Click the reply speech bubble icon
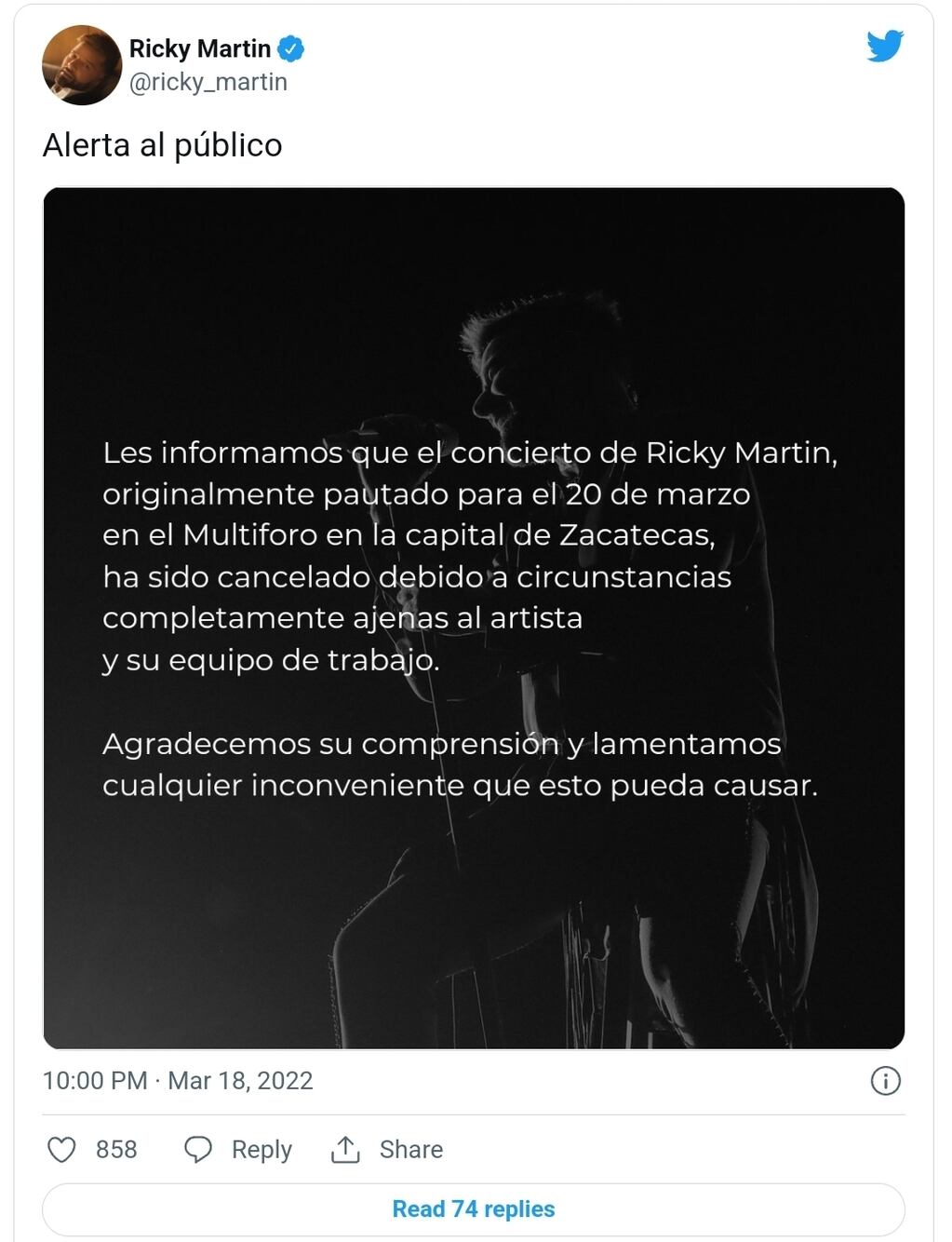 click(198, 1150)
